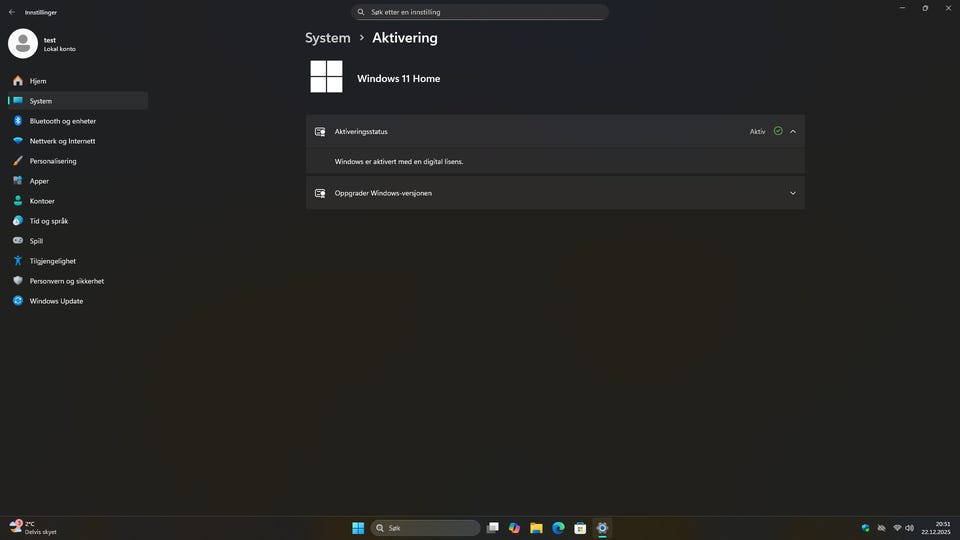This screenshot has height=540, width=960.
Task: Open the test user profile avatar
Action: [x=23, y=43]
